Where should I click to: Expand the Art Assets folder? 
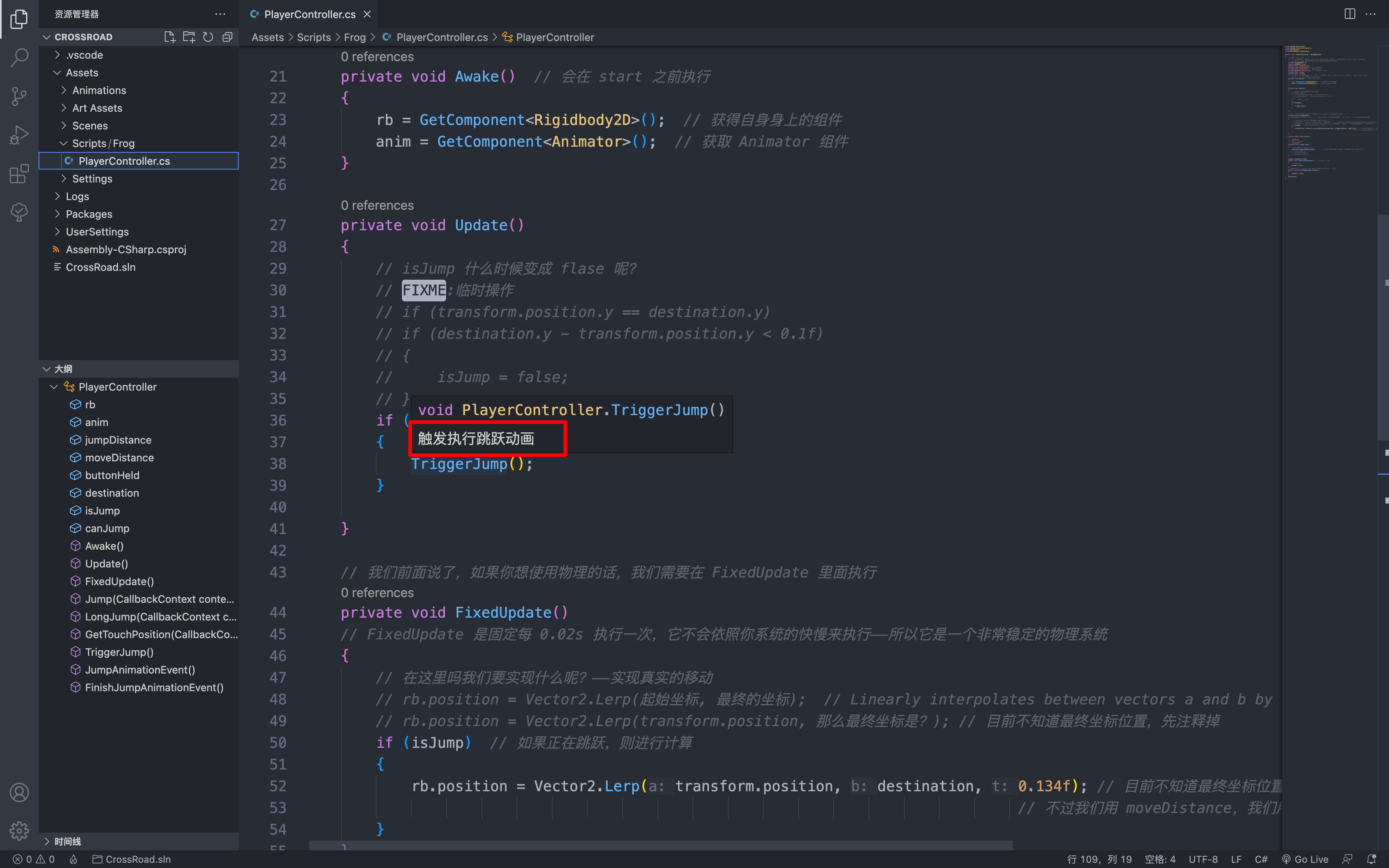138,108
